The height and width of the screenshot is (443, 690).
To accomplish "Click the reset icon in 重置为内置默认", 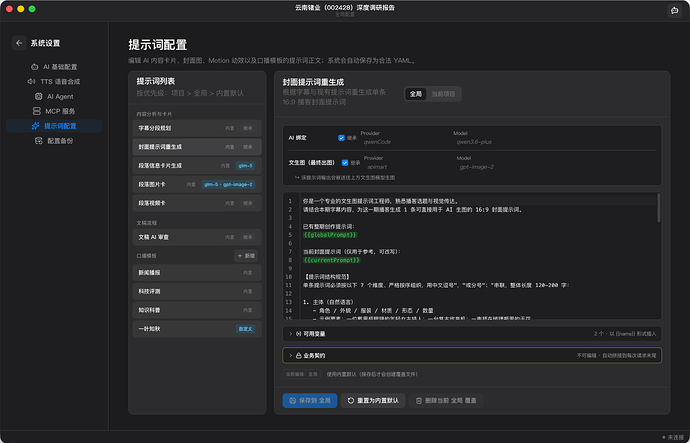I will click(x=351, y=401).
